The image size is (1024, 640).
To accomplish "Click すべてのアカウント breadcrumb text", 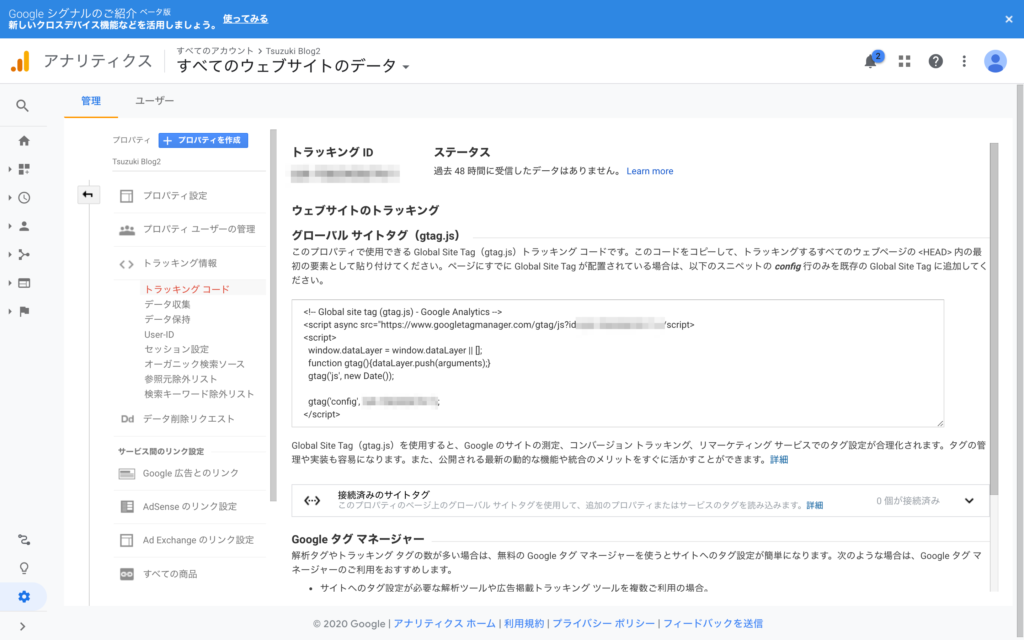I will pyautogui.click(x=215, y=51).
